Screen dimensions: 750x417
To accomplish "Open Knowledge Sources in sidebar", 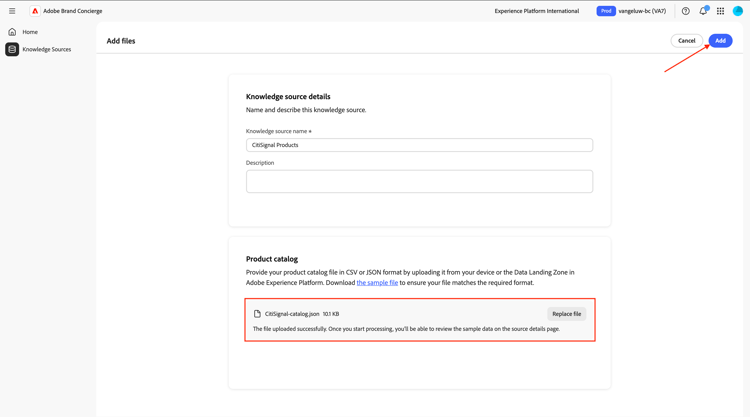I will [47, 49].
